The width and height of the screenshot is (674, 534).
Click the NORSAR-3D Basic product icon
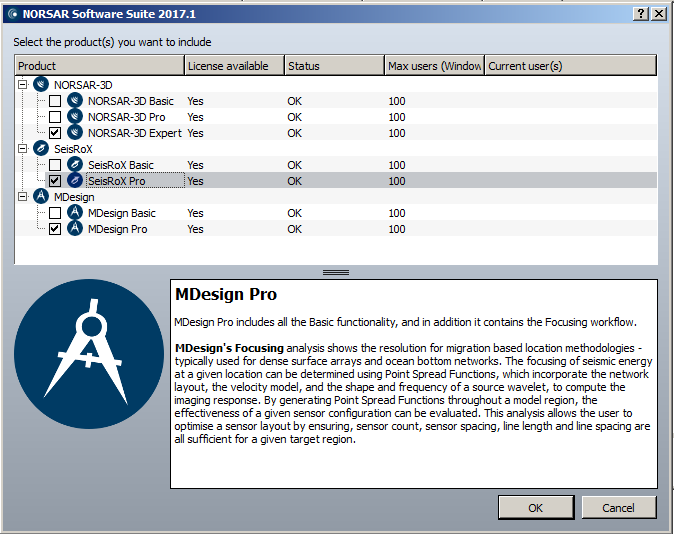tap(75, 101)
